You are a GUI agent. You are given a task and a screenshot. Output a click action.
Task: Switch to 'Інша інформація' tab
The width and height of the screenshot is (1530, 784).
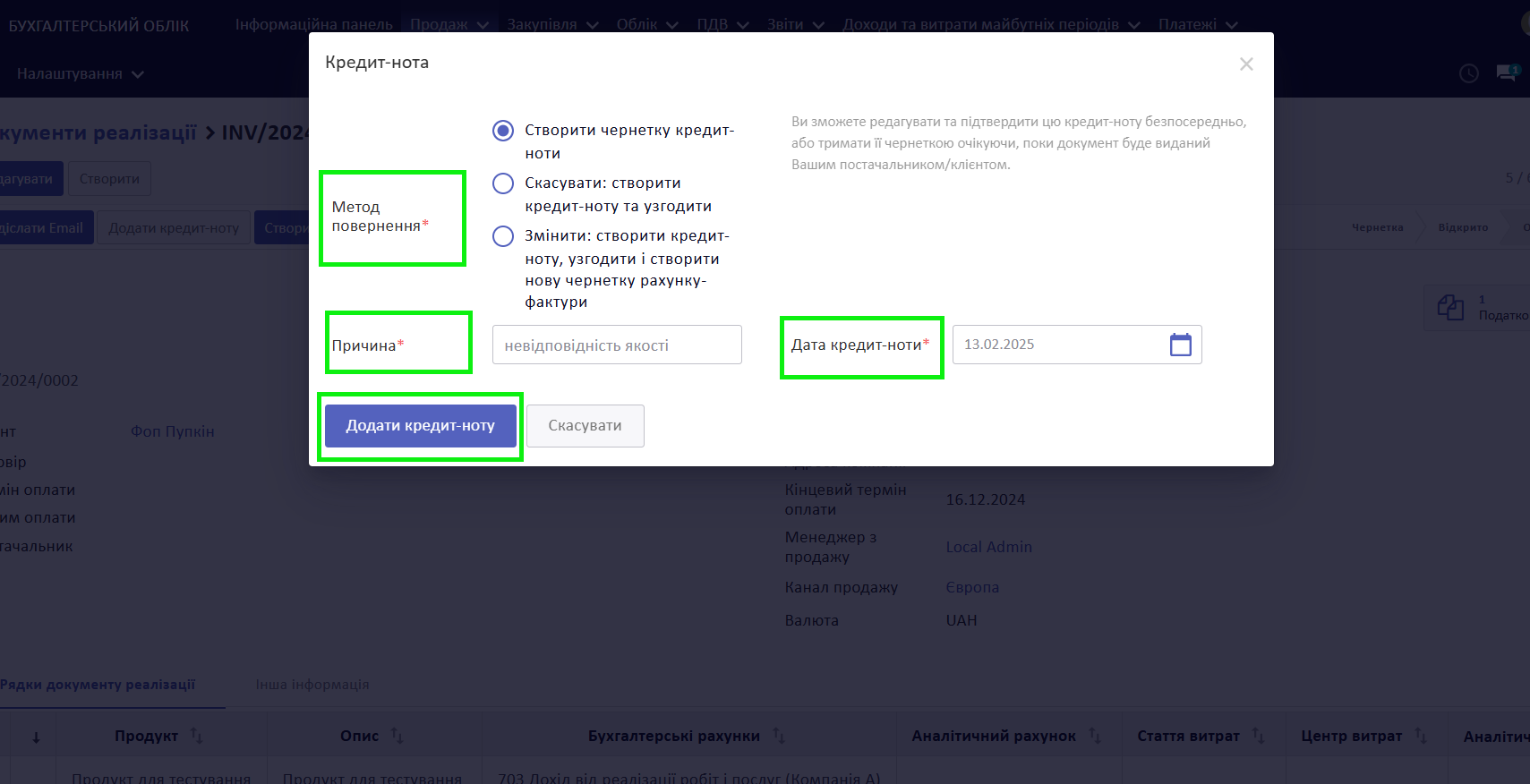coord(312,685)
